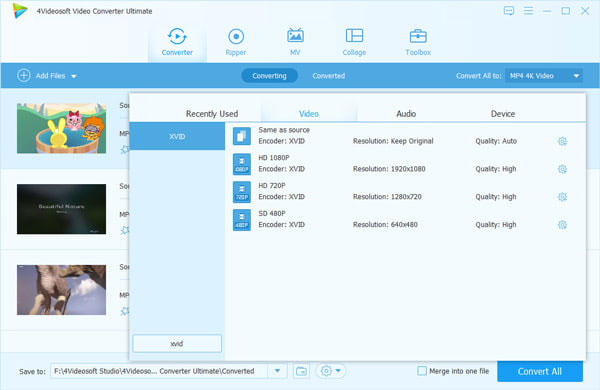
Task: Switch to the MV module
Action: [x=295, y=42]
